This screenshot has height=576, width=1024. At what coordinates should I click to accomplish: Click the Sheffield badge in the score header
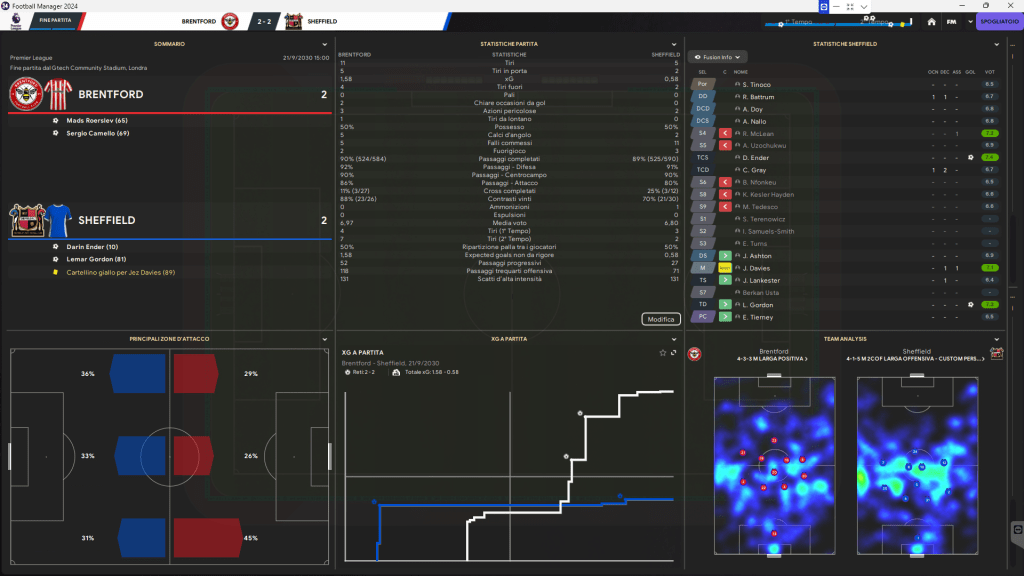click(x=294, y=20)
